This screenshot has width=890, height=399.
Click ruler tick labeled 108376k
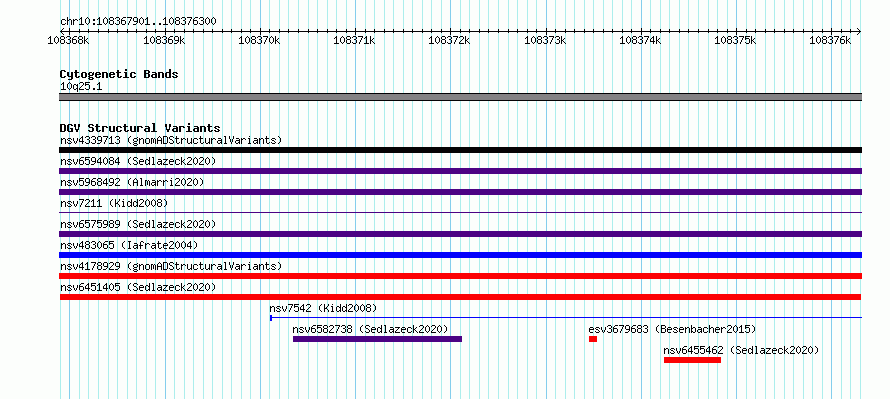pos(830,40)
